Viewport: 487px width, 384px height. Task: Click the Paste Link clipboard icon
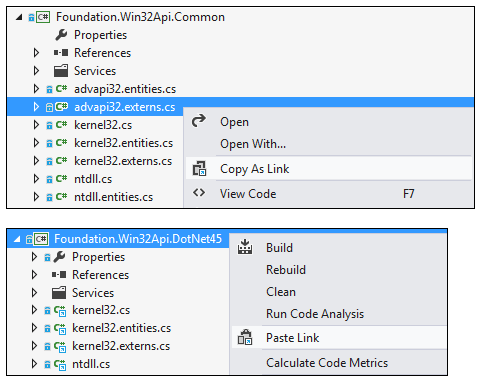click(x=245, y=337)
